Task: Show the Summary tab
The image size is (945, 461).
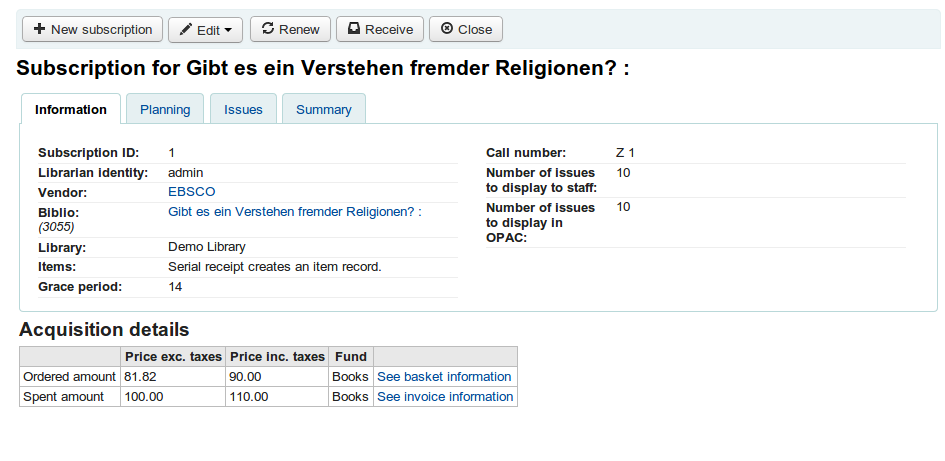Action: point(323,110)
